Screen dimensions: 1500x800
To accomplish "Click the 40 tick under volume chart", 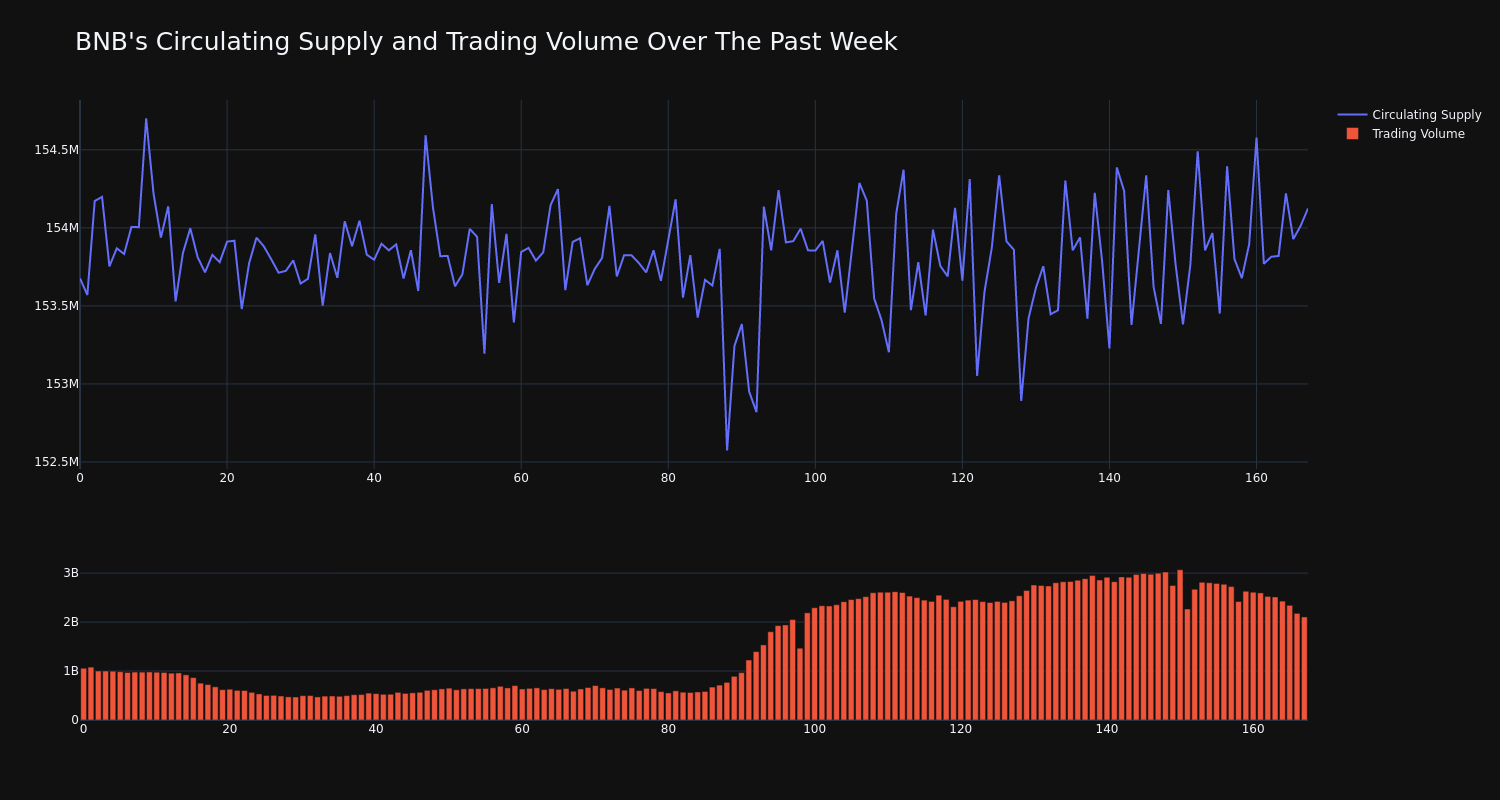I will tap(376, 729).
